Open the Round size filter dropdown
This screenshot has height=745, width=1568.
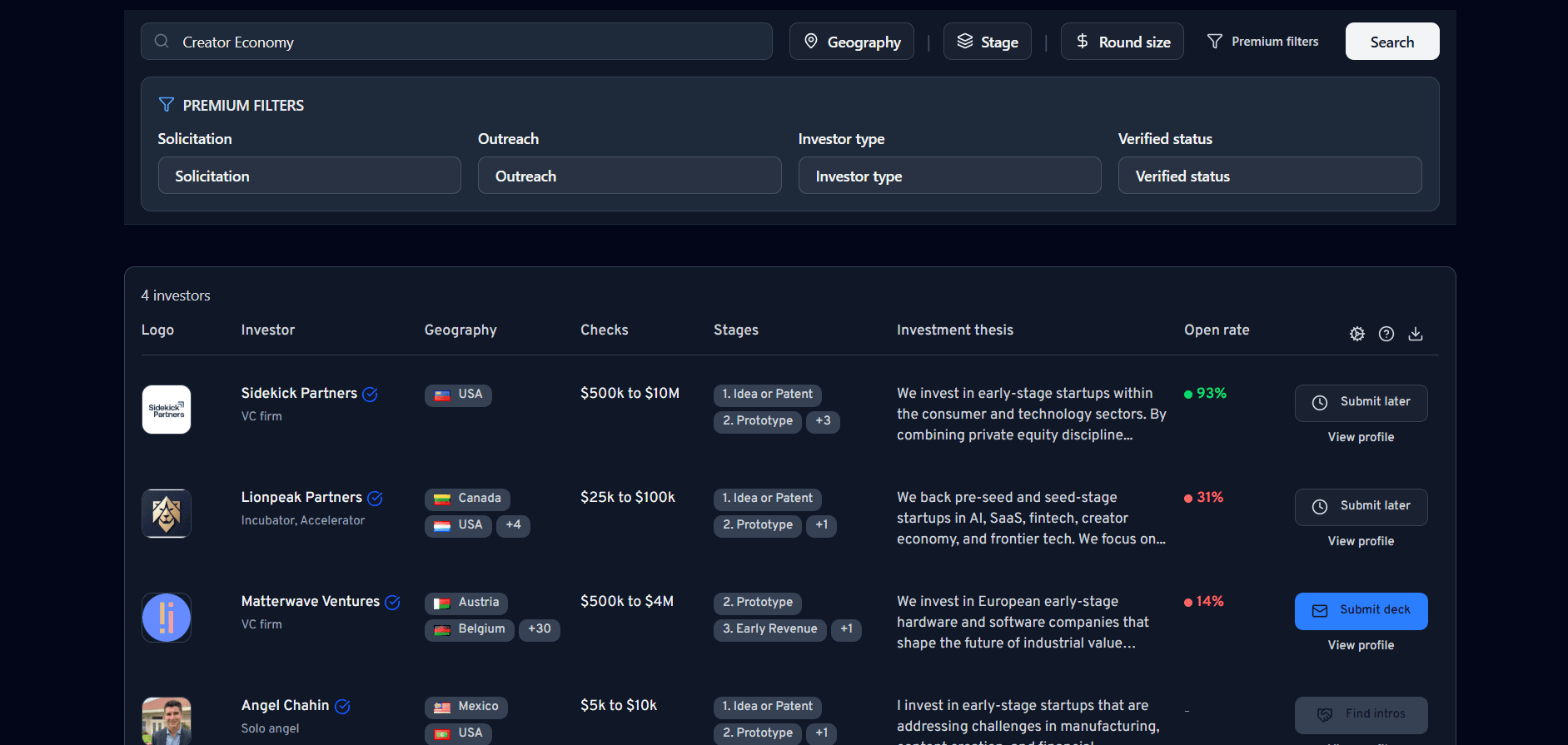click(1122, 42)
